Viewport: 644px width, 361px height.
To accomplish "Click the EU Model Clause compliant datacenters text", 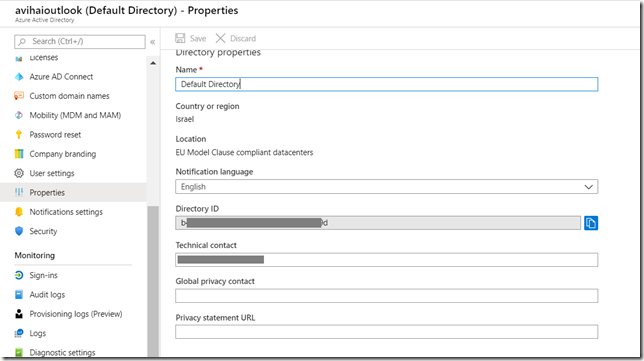I will click(x=244, y=152).
